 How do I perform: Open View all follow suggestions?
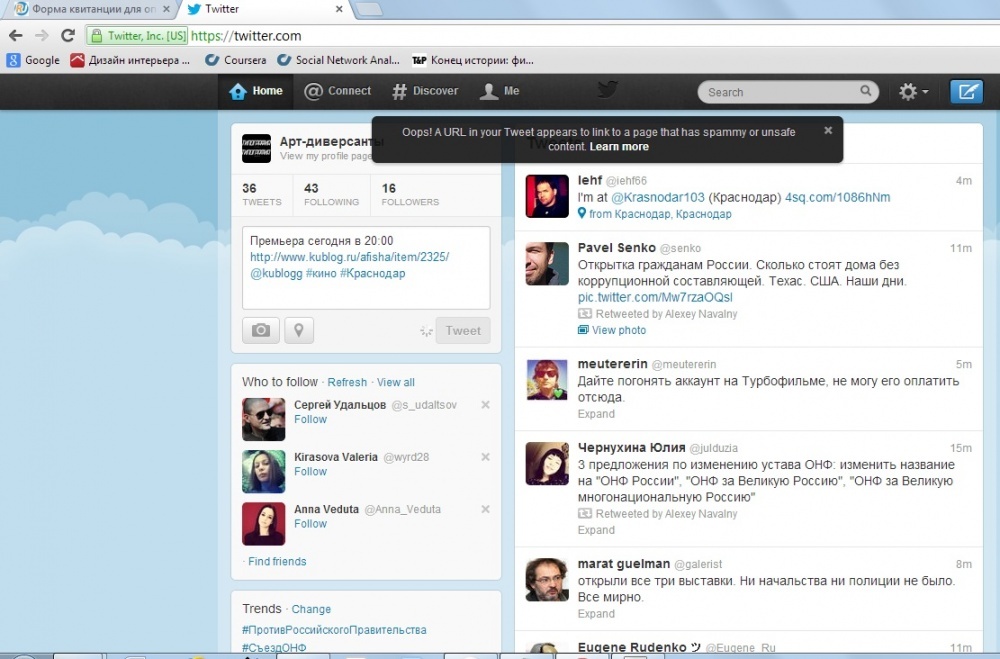tap(395, 382)
